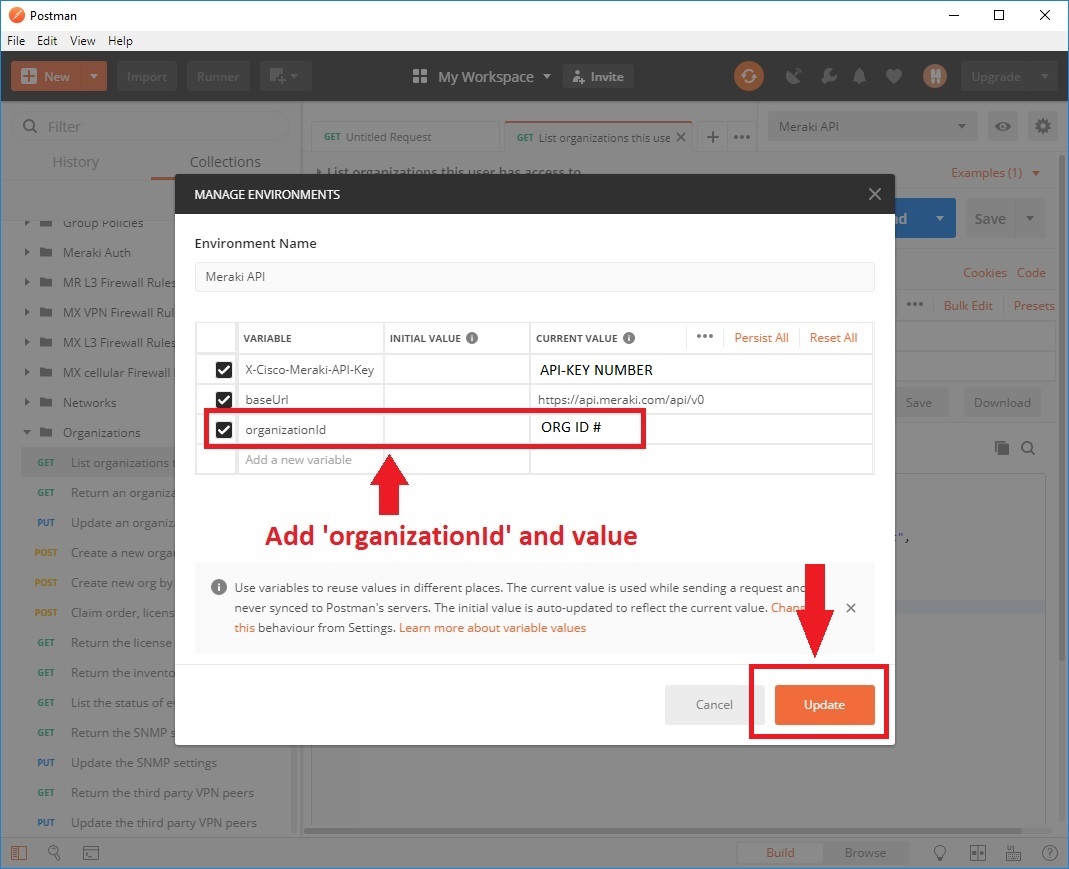Click the Persist All link

pyautogui.click(x=761, y=338)
